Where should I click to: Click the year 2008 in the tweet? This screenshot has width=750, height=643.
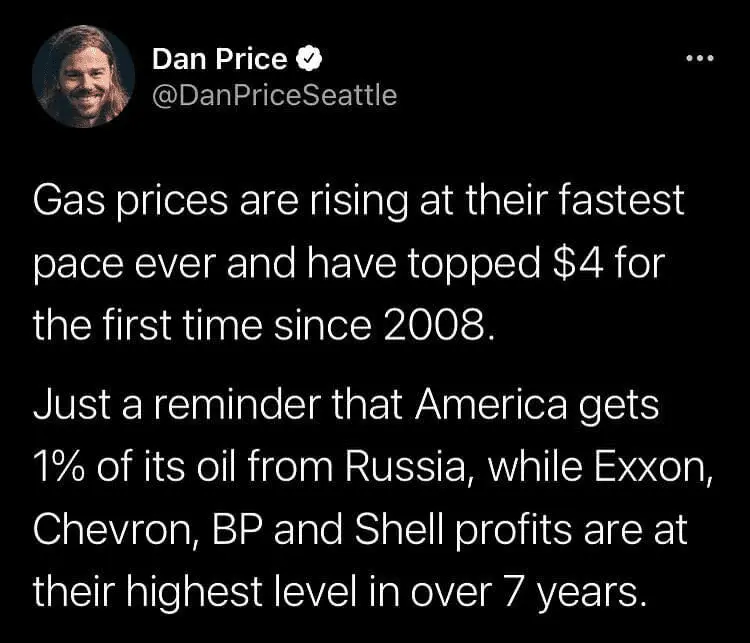[441, 325]
